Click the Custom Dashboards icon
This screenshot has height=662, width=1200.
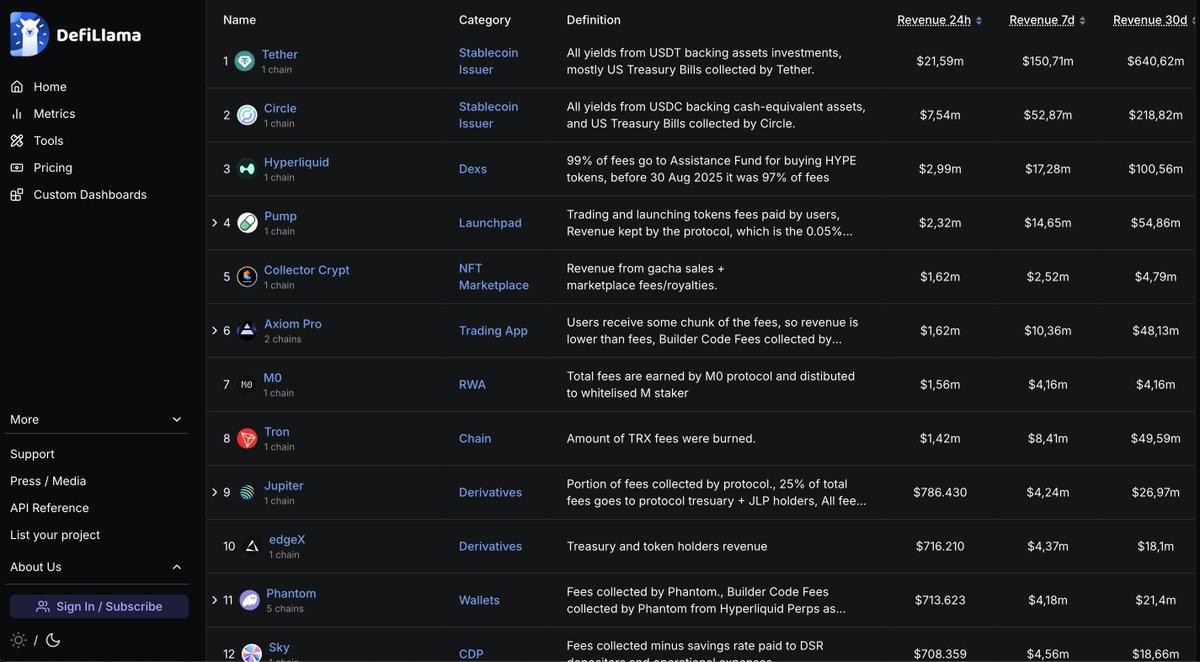tap(17, 195)
